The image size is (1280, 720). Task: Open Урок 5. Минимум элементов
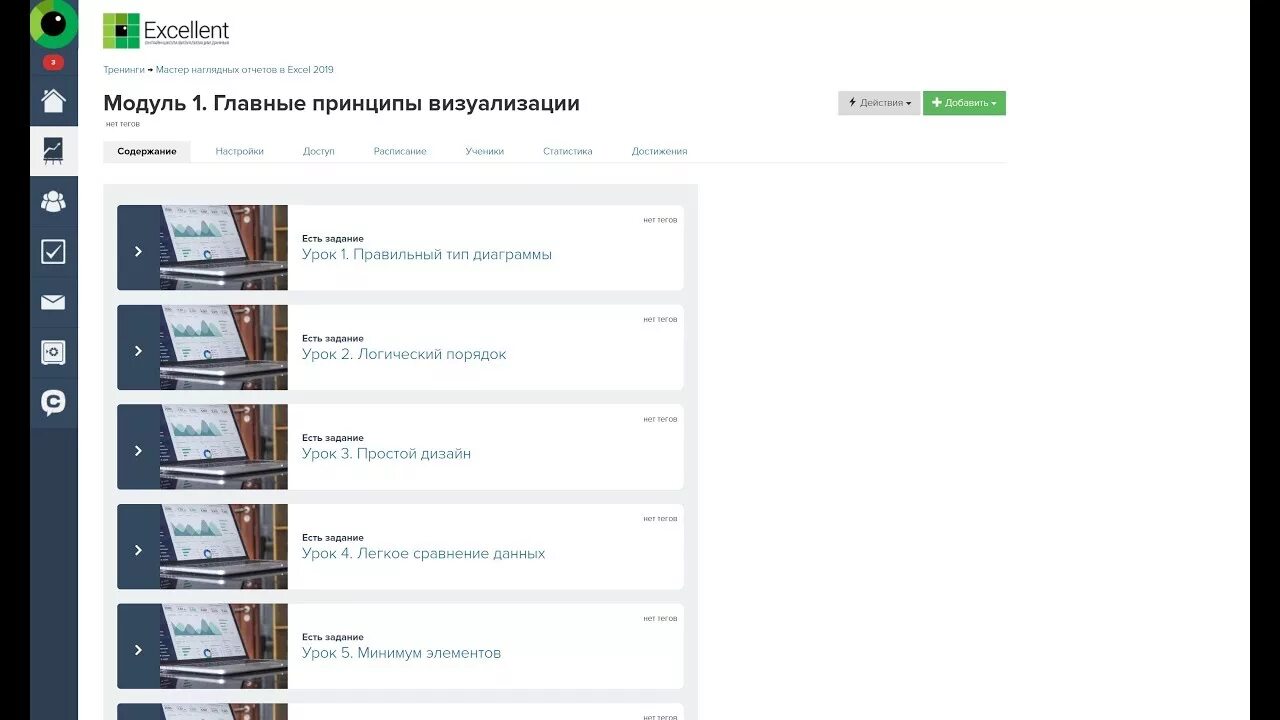coord(401,653)
